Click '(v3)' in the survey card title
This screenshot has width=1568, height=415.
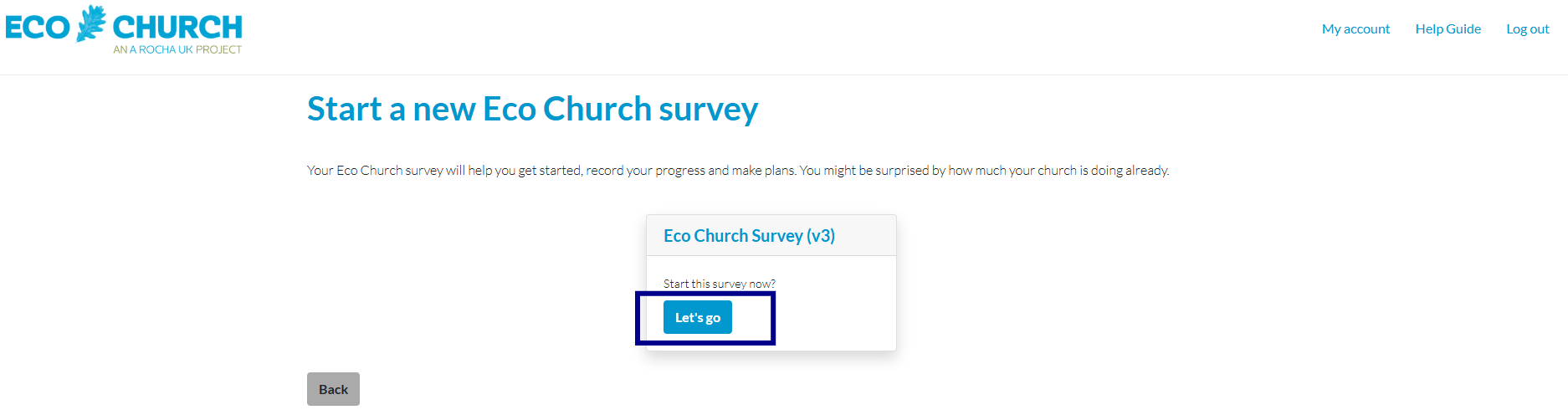click(x=821, y=236)
